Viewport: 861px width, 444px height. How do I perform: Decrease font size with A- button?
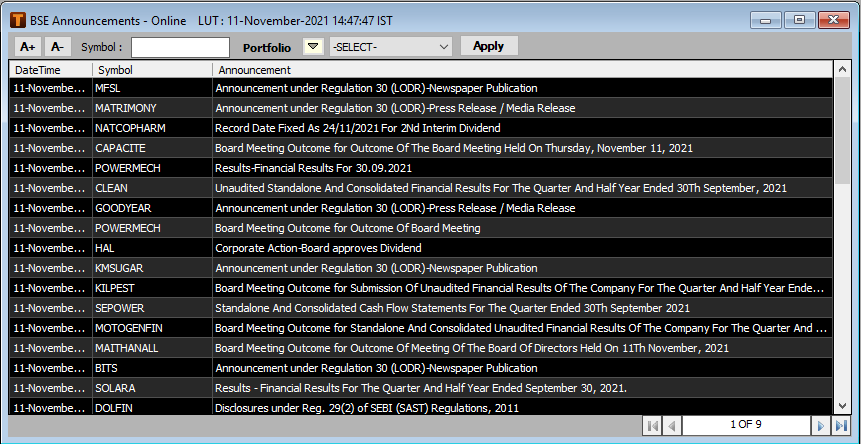[56, 46]
